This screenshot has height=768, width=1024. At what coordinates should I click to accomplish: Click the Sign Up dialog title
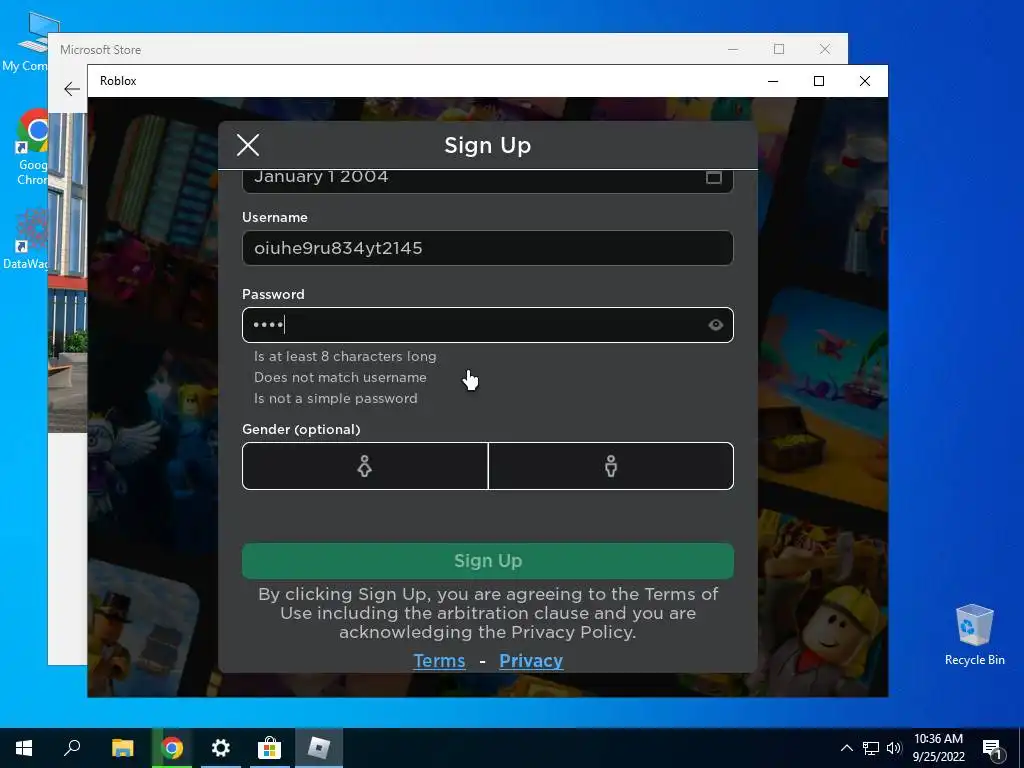[x=487, y=145]
